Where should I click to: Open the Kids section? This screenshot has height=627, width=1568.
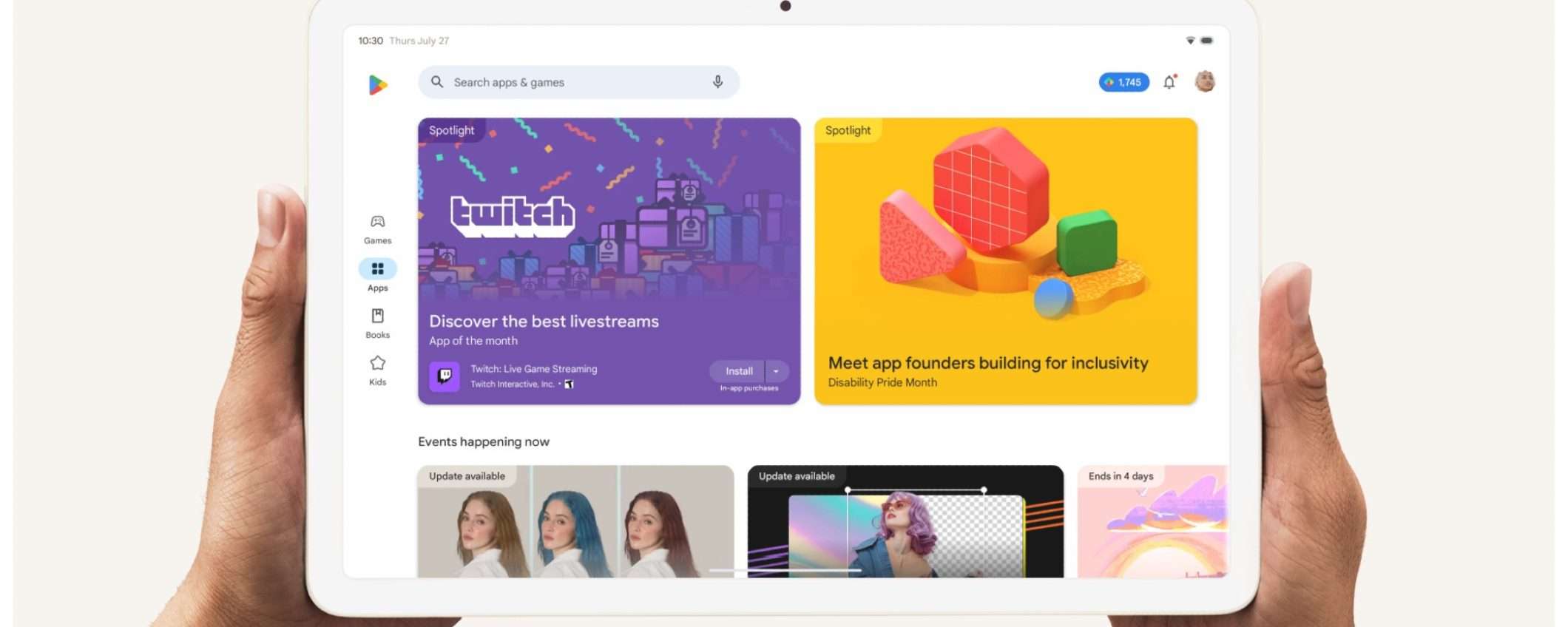(377, 370)
